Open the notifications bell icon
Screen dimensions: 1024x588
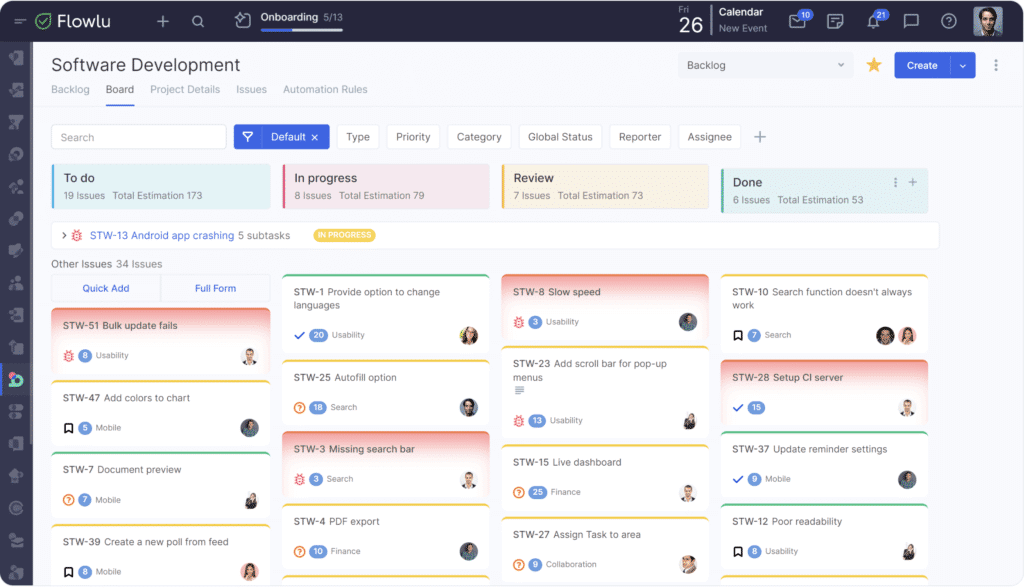coord(873,21)
